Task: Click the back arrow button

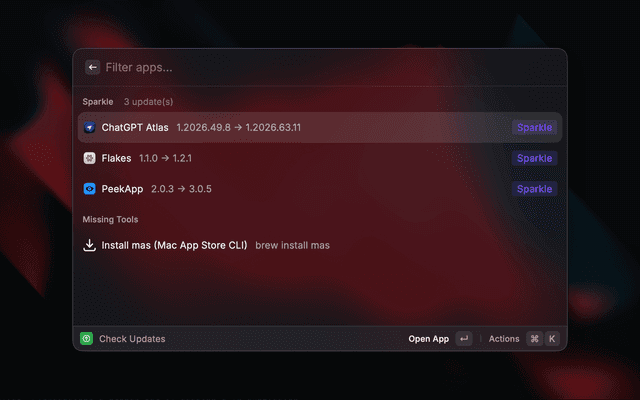Action: 93,67
